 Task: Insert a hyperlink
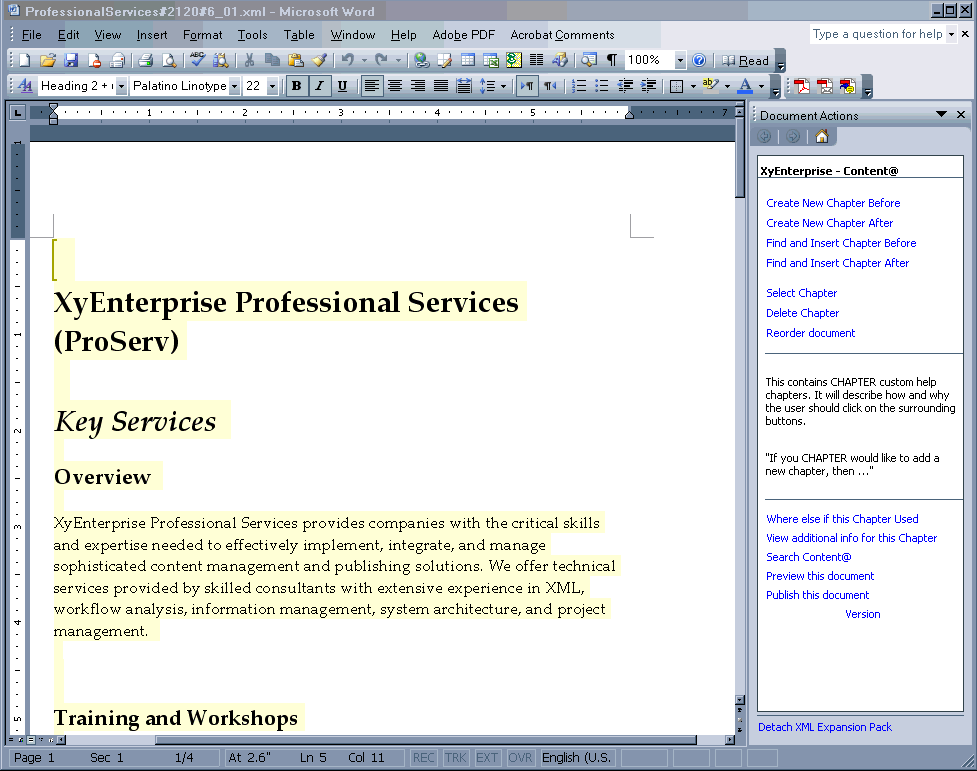(x=422, y=60)
